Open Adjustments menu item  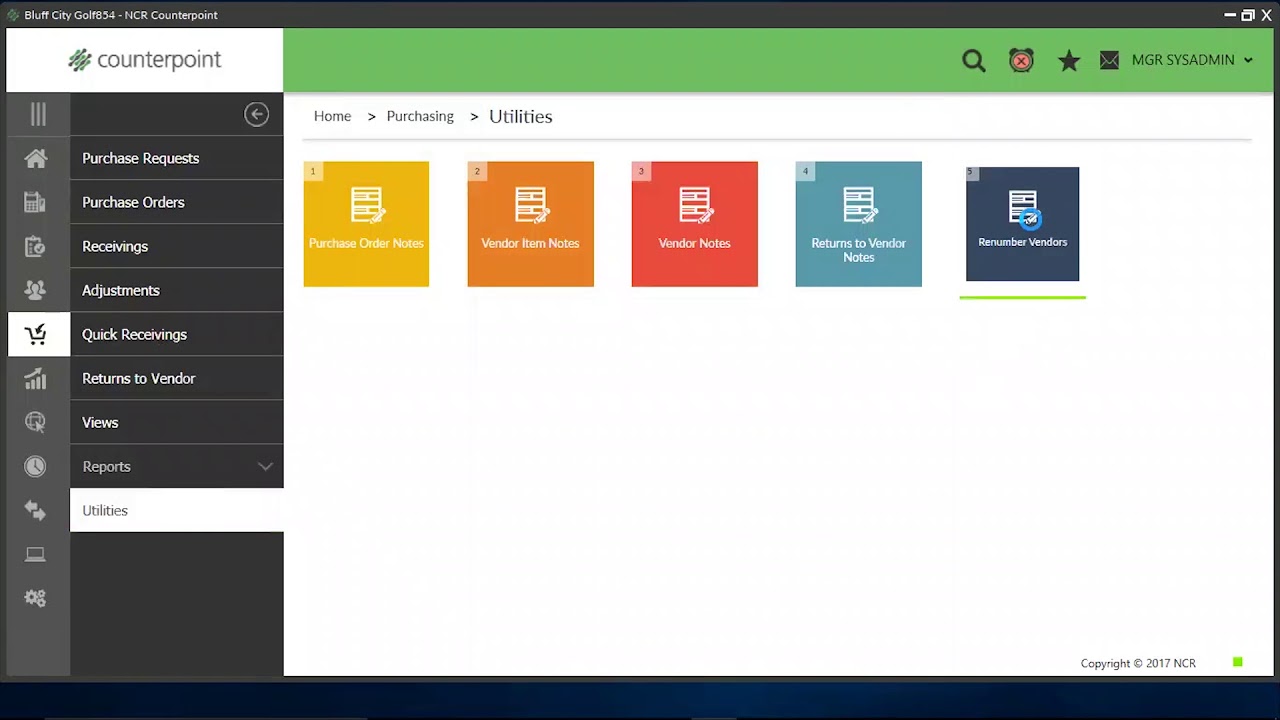coord(177,290)
